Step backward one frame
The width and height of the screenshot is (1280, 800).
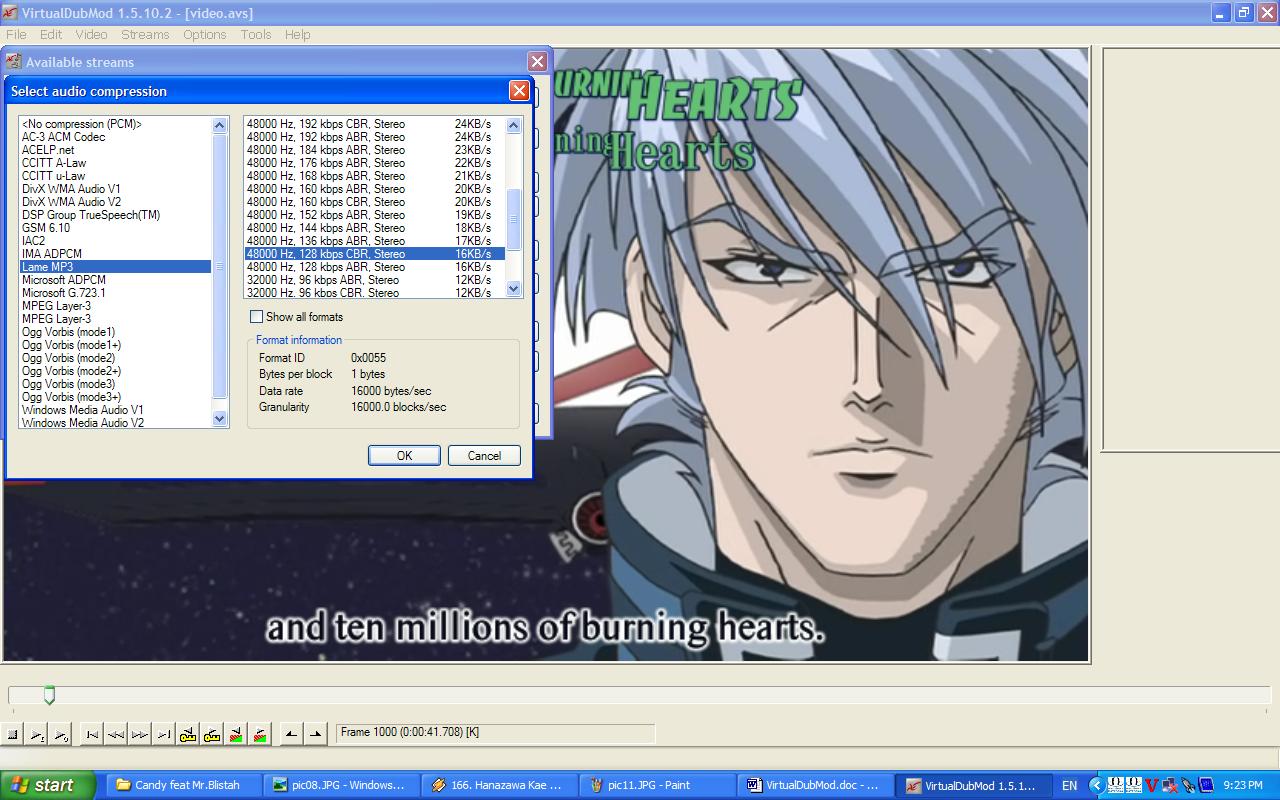tap(116, 734)
